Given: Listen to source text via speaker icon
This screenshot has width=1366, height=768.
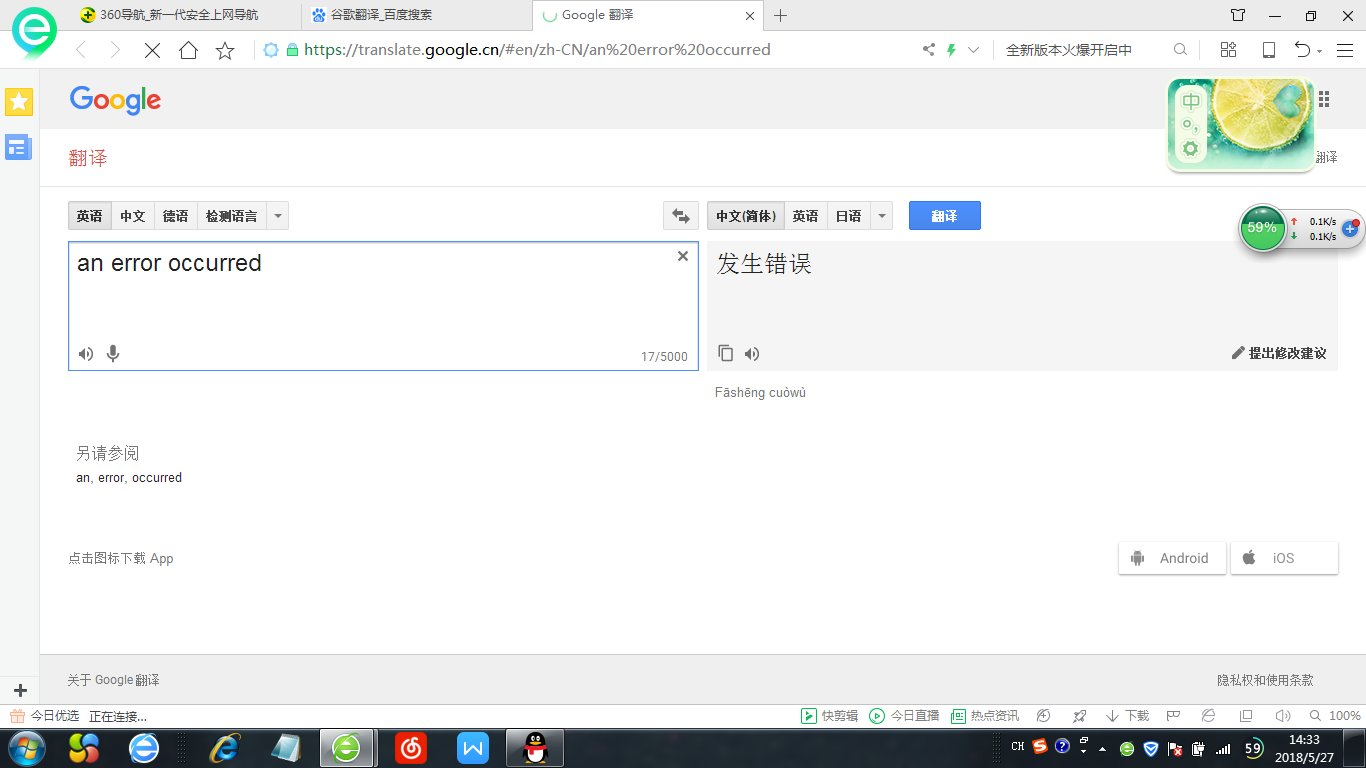Looking at the screenshot, I should point(85,353).
